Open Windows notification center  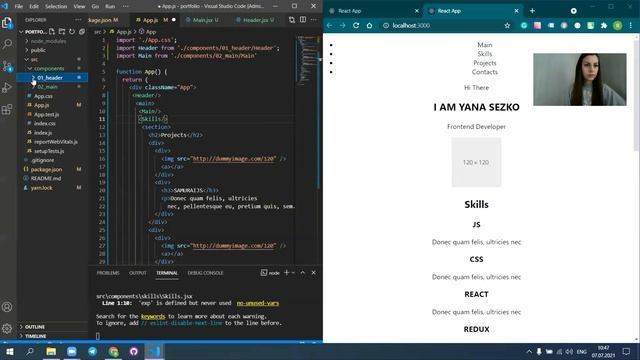pyautogui.click(x=627, y=351)
